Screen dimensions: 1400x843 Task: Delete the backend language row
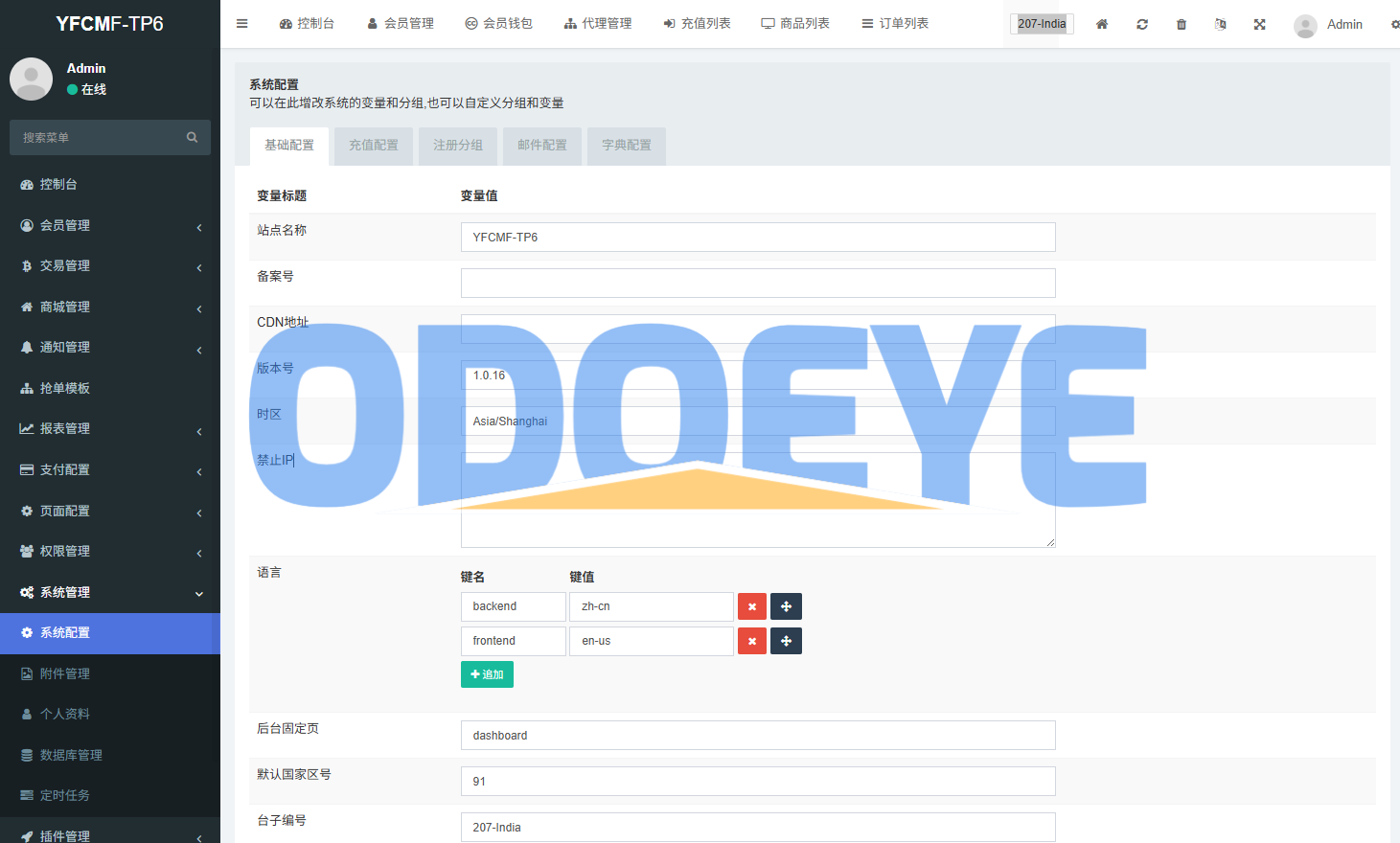click(x=752, y=606)
